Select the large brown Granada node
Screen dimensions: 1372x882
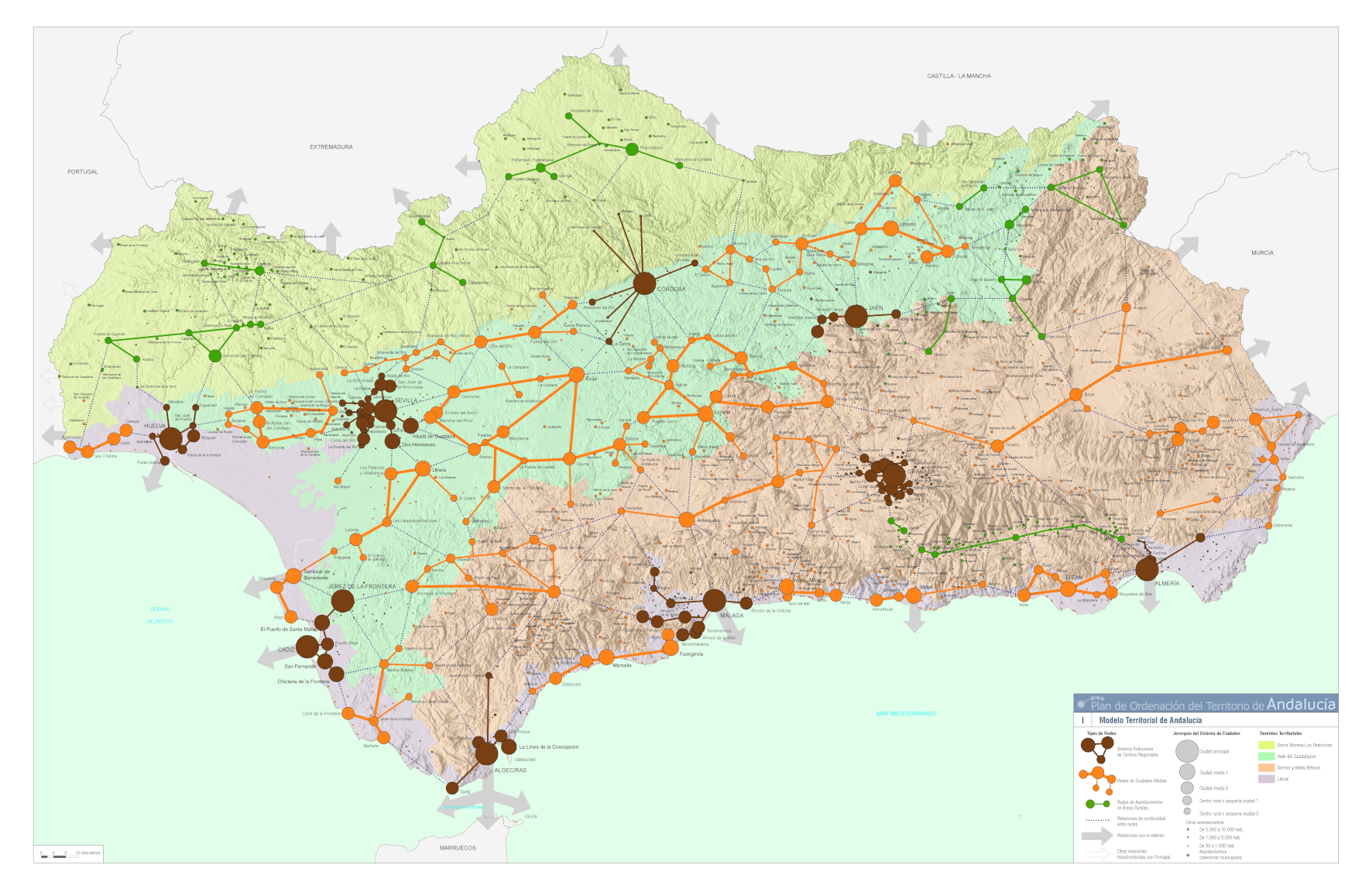[x=893, y=474]
